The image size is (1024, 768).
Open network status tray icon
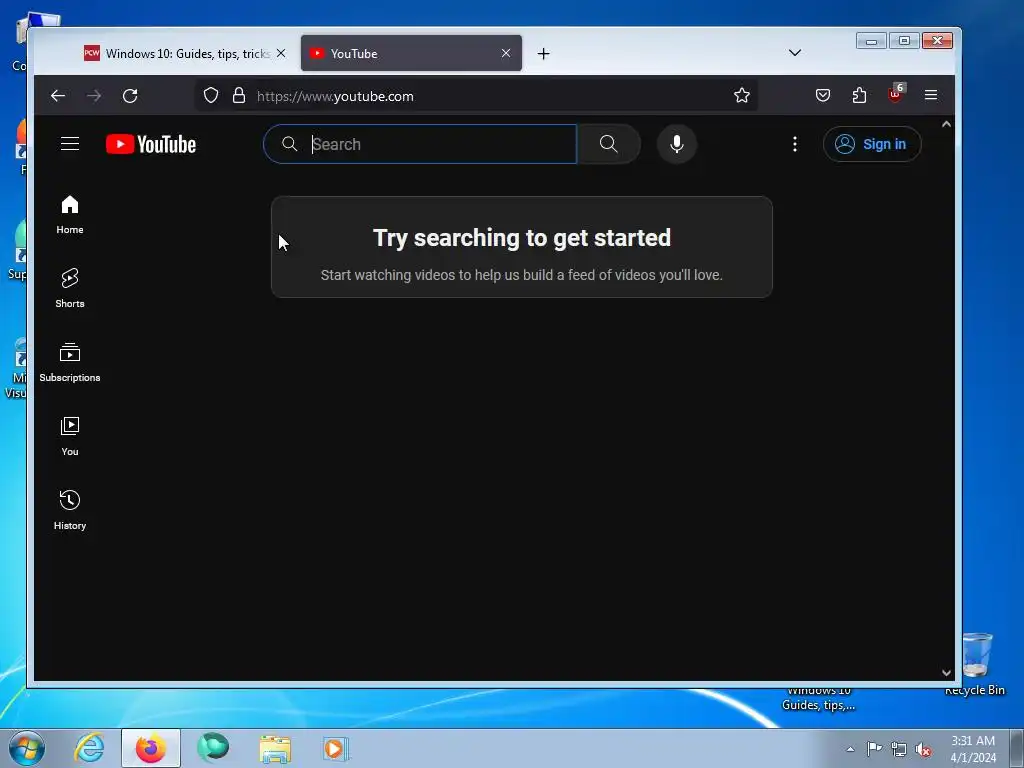[x=899, y=749]
